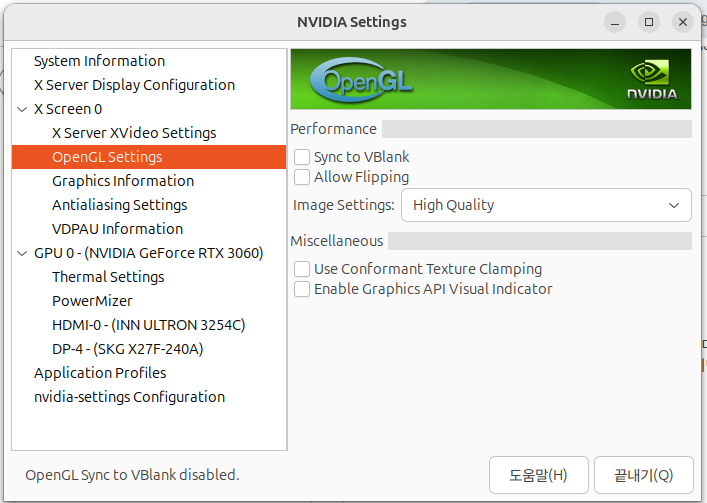
Task: Collapse the GPU 0 tree node
Action: click(22, 253)
